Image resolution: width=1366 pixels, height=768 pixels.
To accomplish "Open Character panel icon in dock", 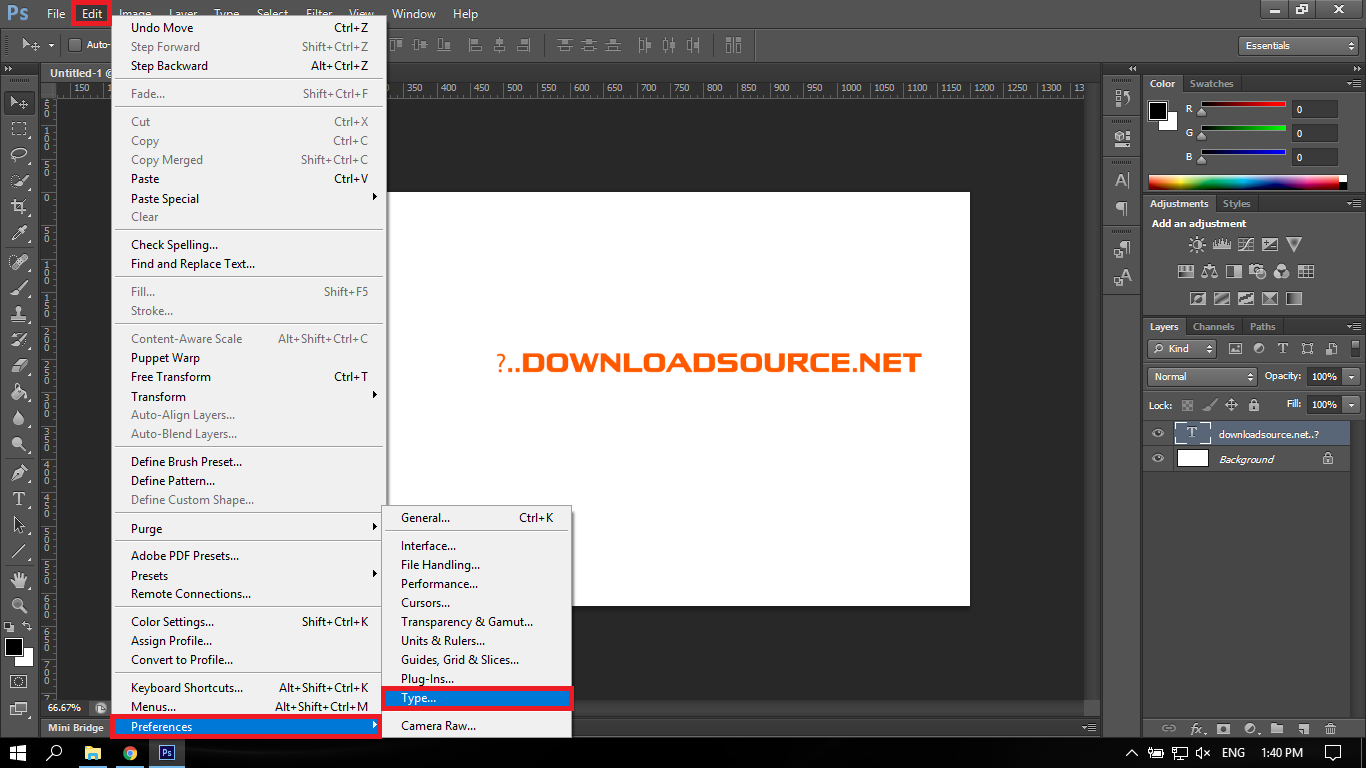I will (x=1122, y=180).
